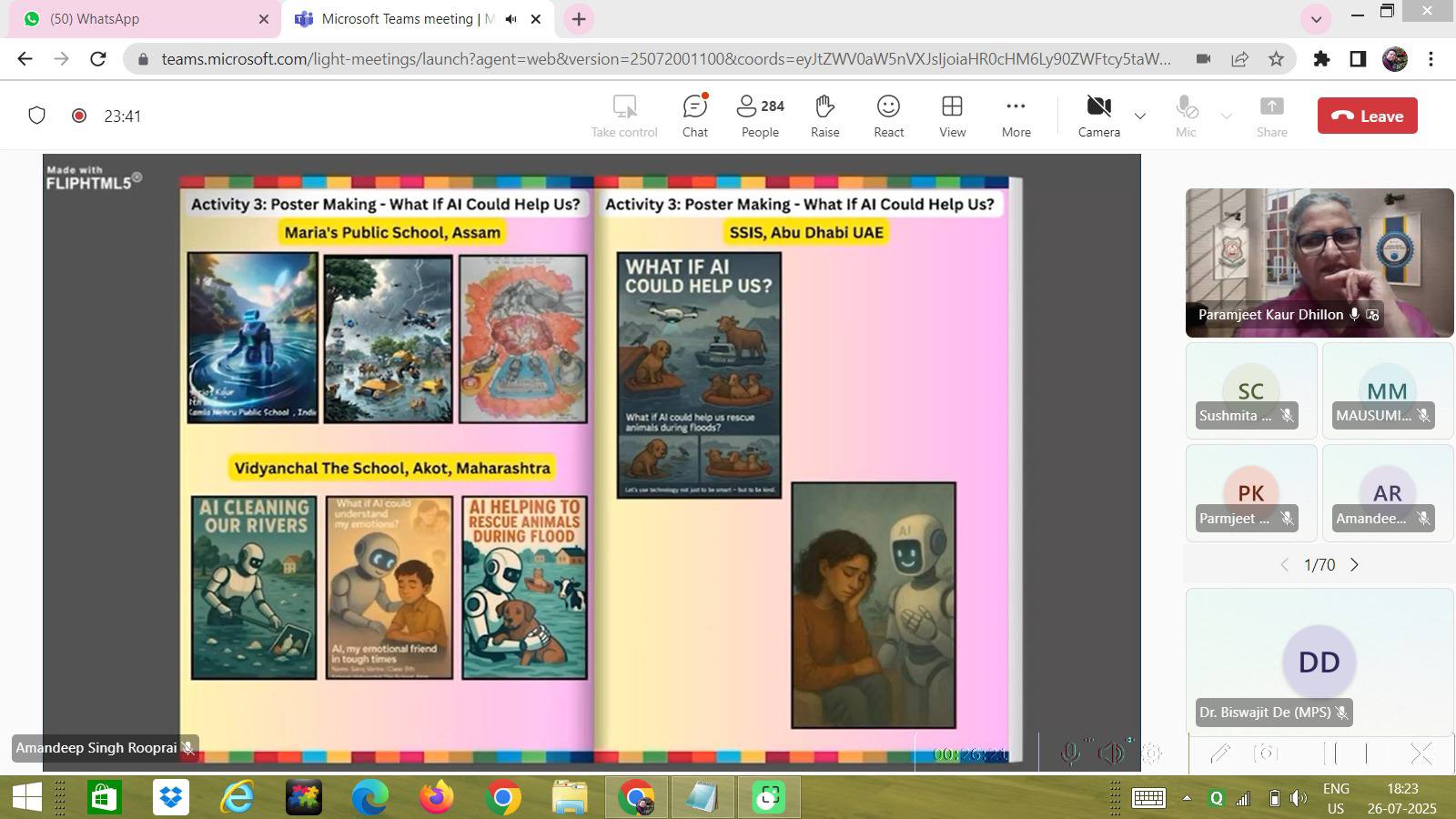Show the People participants list
This screenshot has width=1456, height=819.
point(760,116)
